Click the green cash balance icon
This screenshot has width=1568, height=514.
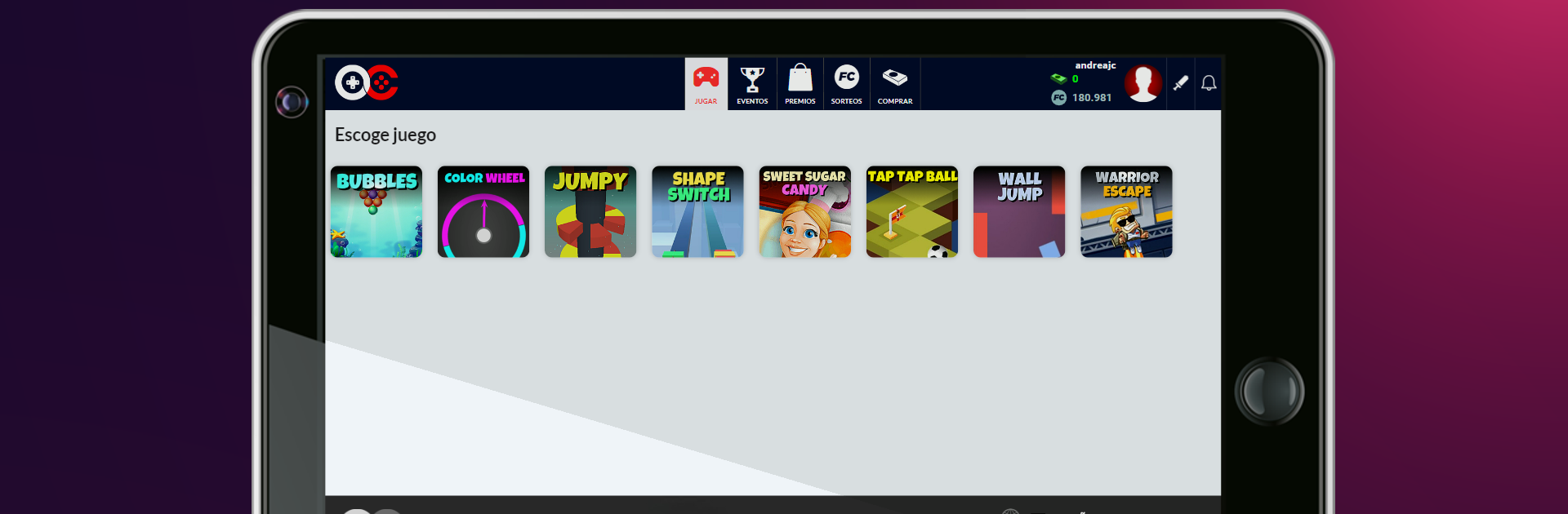pos(1058,79)
